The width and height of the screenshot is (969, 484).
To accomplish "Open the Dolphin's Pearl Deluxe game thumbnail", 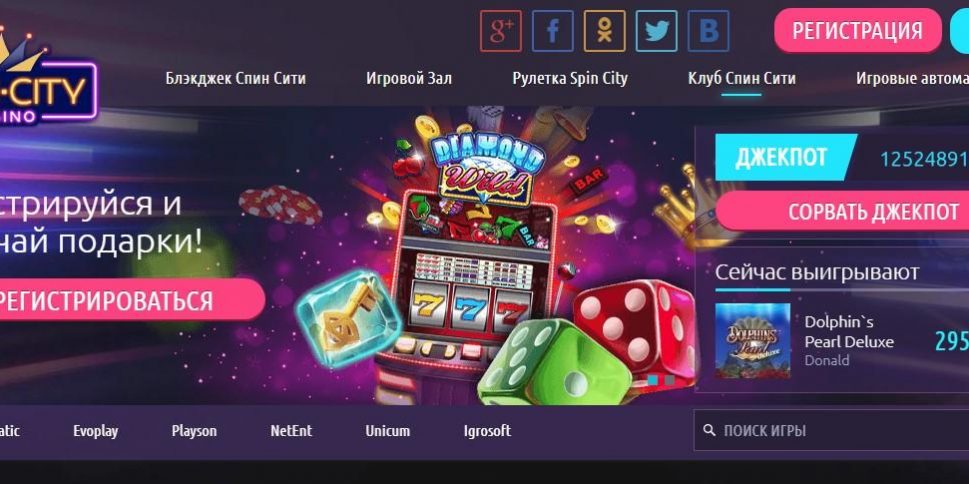I will tap(752, 341).
